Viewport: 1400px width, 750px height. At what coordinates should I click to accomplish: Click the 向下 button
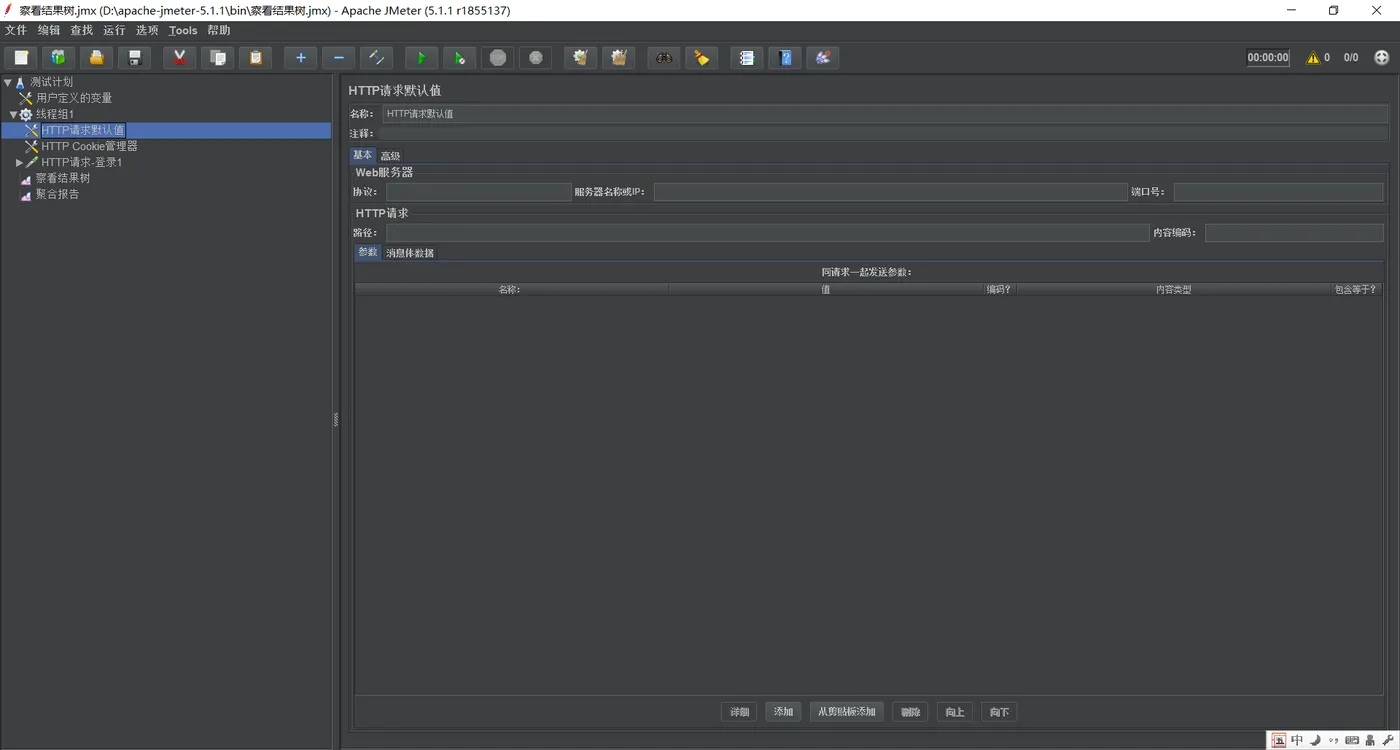click(999, 712)
